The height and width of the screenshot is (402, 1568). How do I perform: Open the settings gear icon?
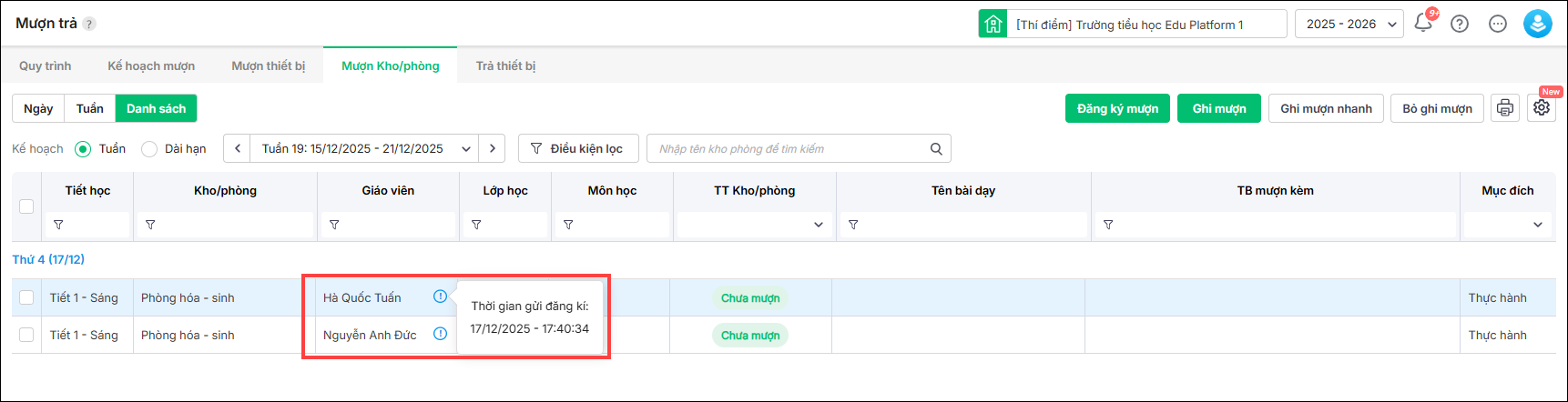(x=1542, y=108)
